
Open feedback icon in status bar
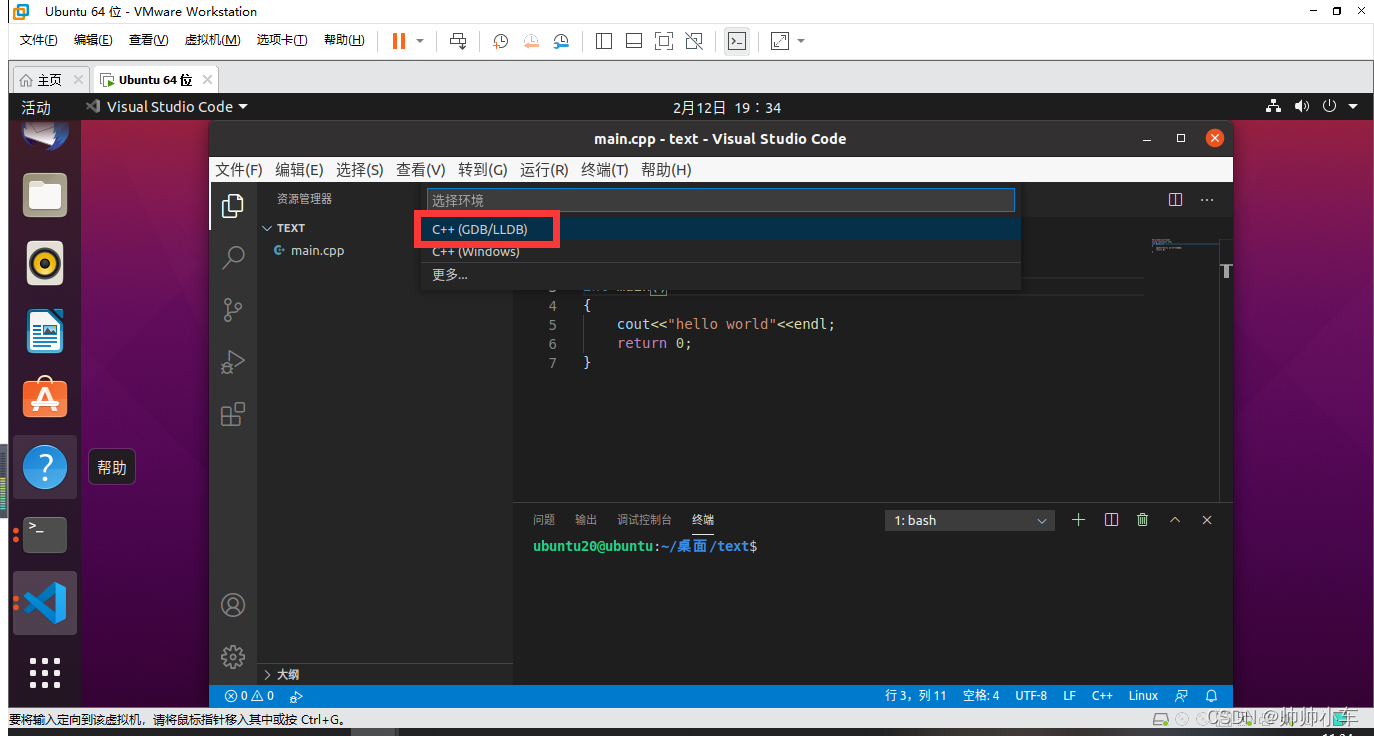pos(1182,696)
